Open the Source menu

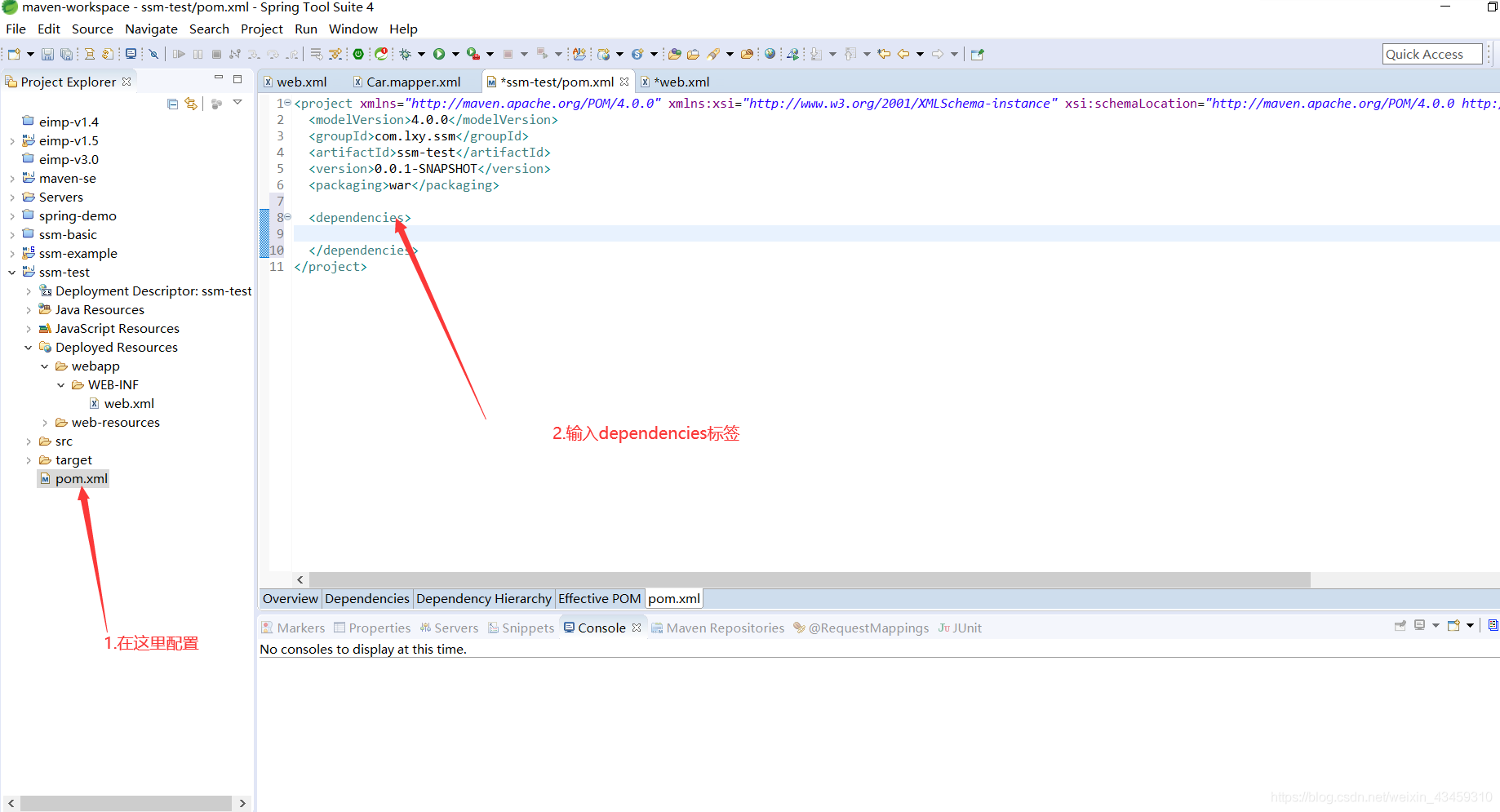click(92, 29)
